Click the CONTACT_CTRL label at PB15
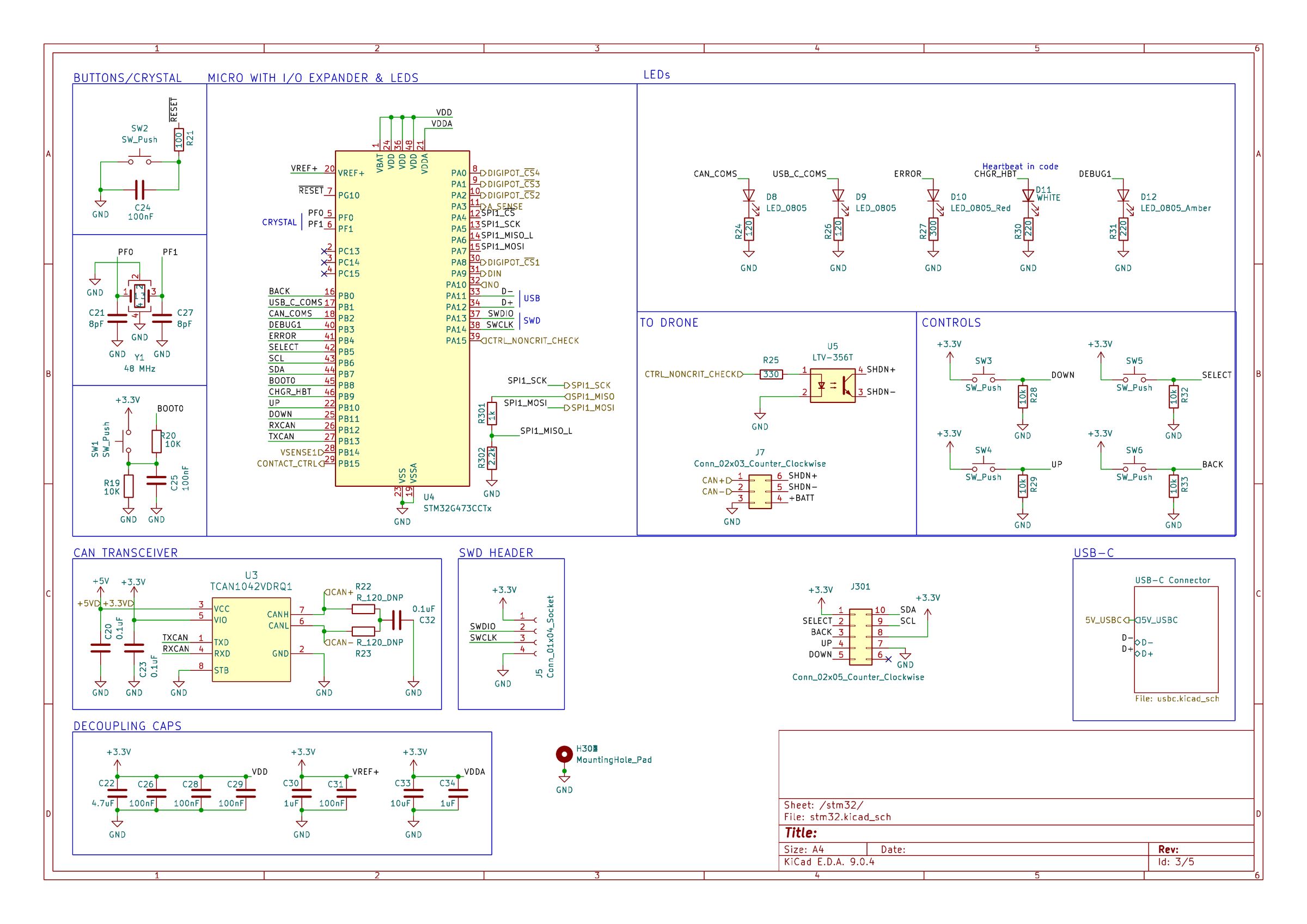Image resolution: width=1307 pixels, height=924 pixels. (x=290, y=463)
